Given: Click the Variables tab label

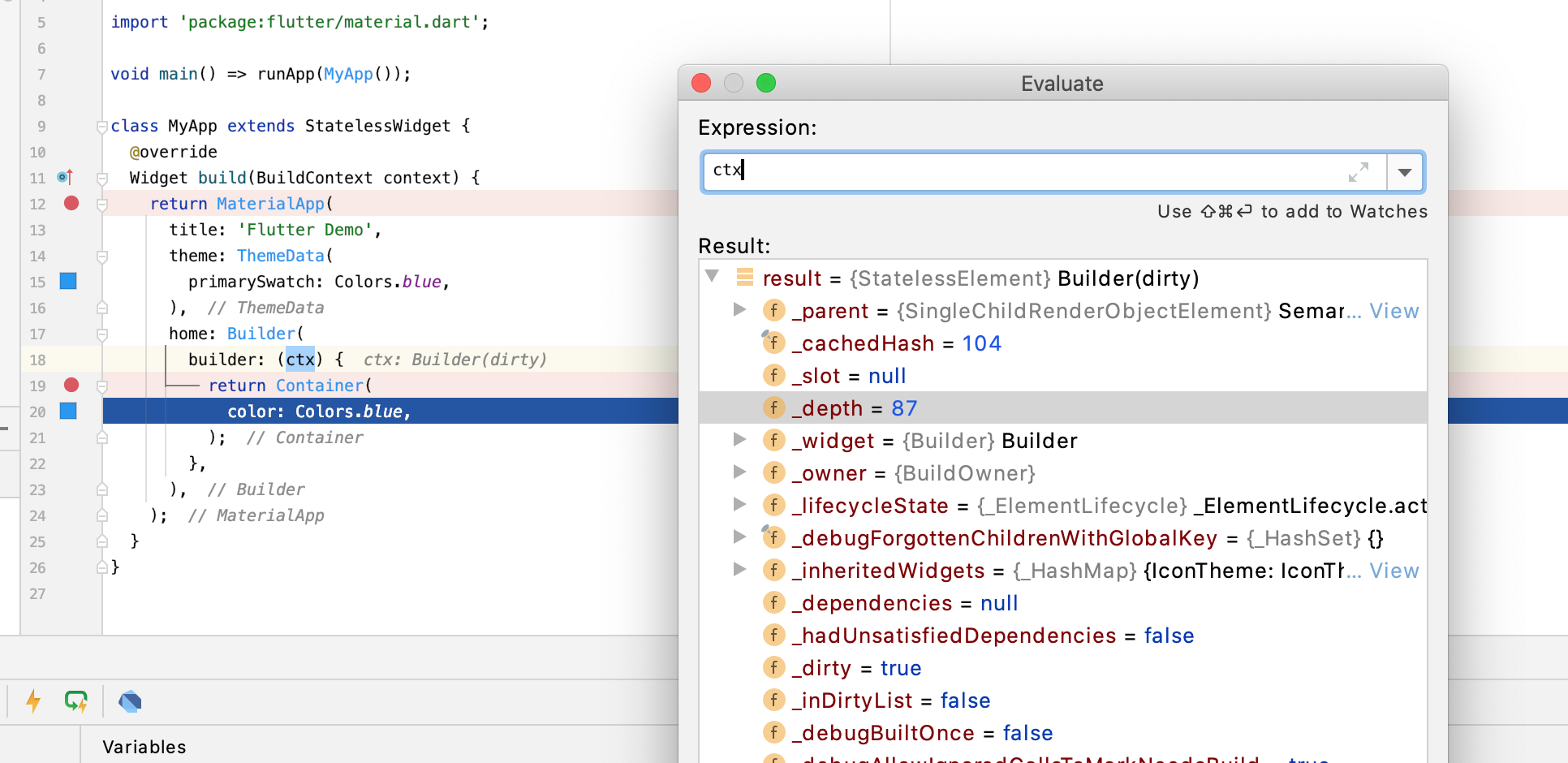Looking at the screenshot, I should click(x=144, y=747).
